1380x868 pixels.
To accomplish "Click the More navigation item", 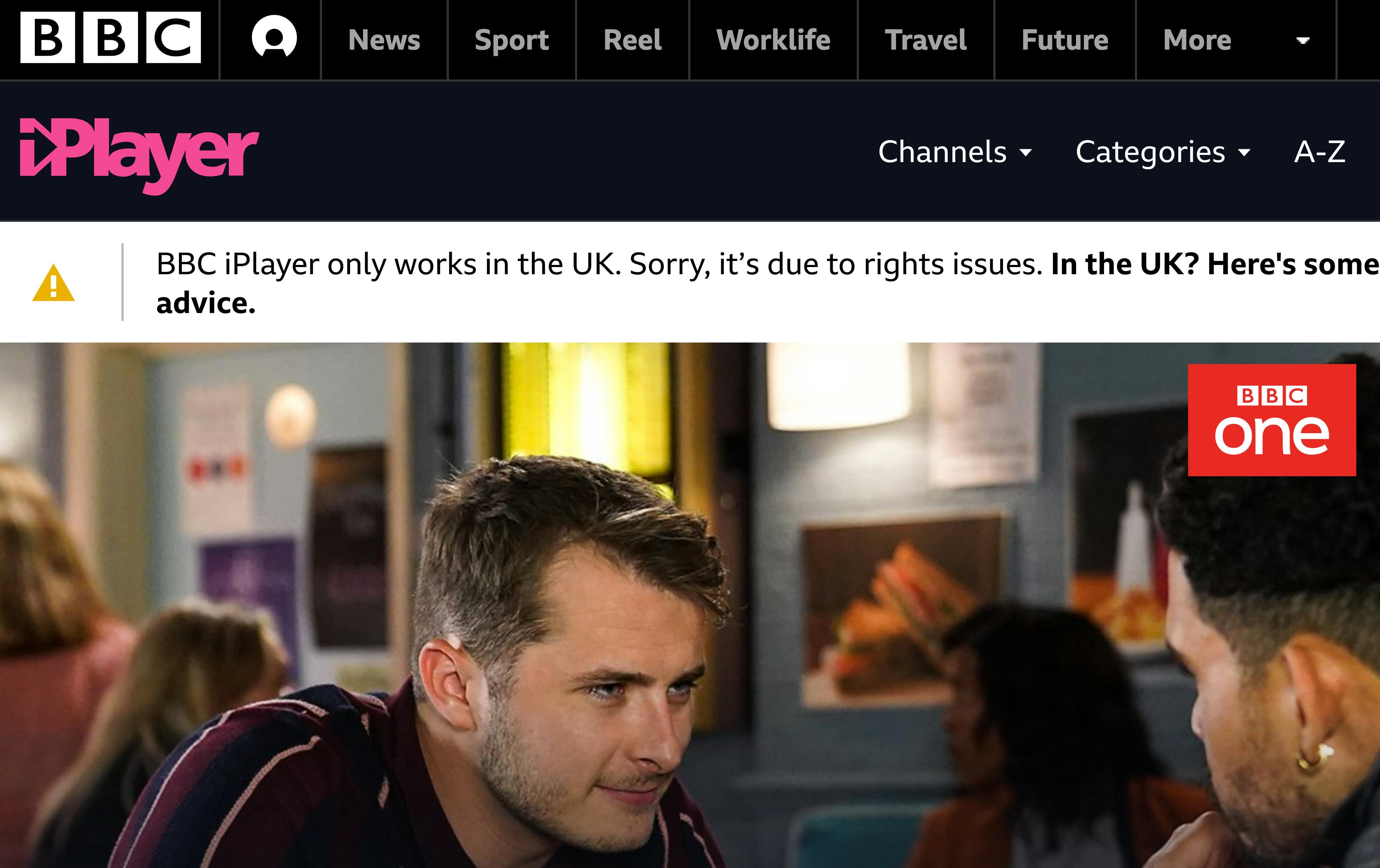I will tap(1197, 40).
